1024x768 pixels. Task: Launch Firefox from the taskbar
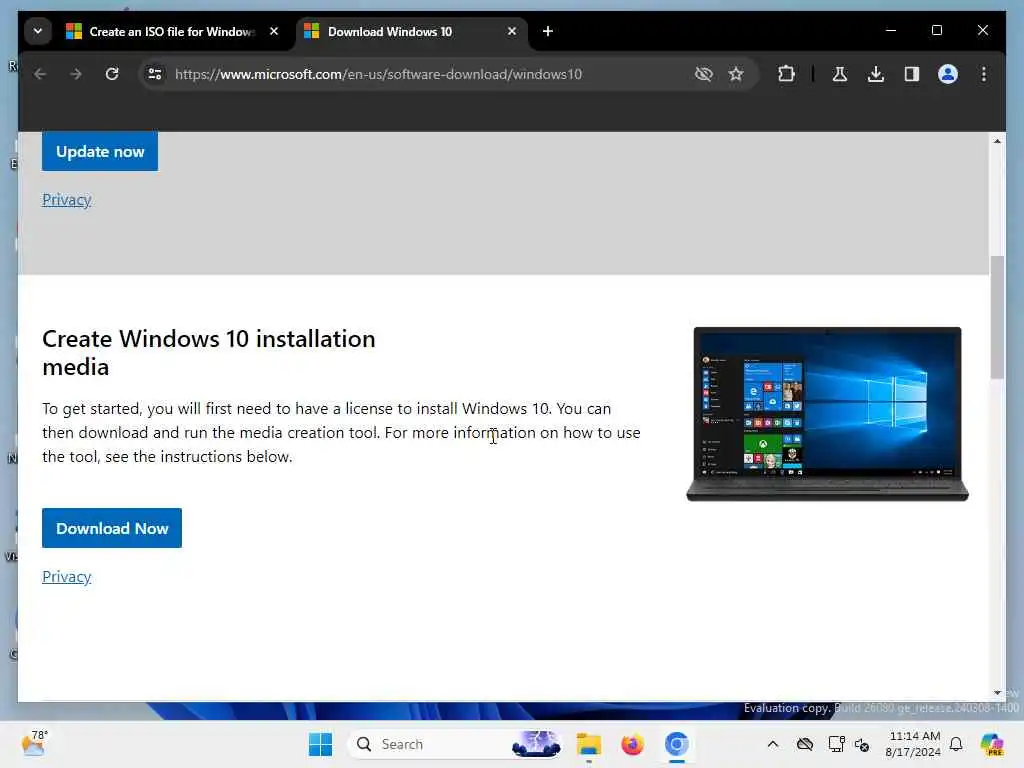pyautogui.click(x=632, y=744)
